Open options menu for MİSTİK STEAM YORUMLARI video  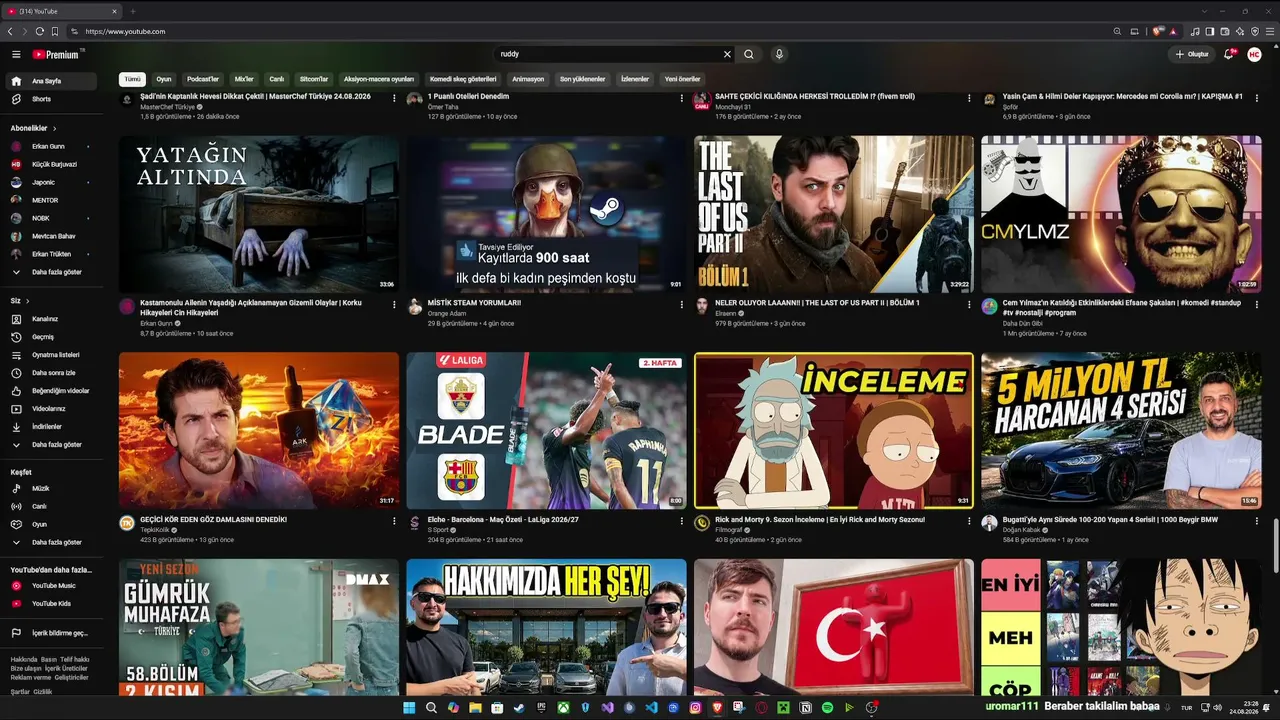681,305
